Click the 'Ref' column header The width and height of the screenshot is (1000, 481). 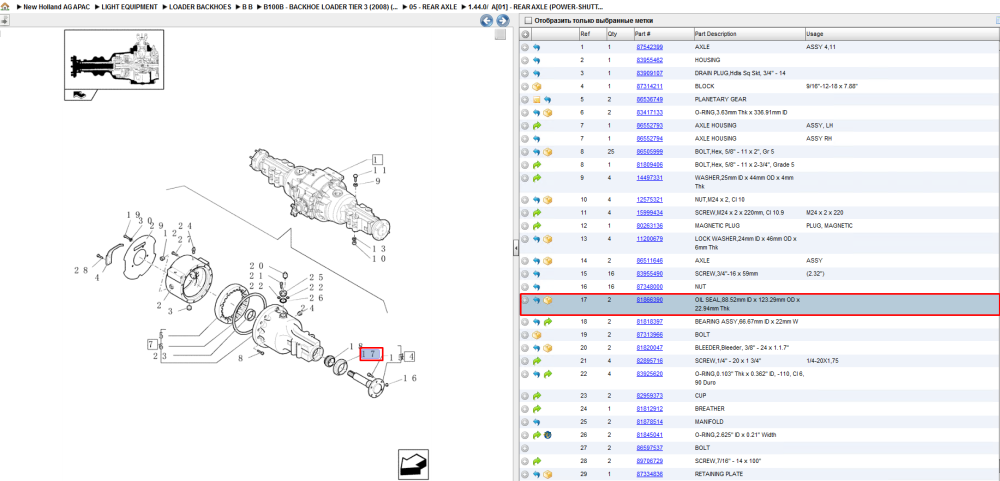(585, 34)
